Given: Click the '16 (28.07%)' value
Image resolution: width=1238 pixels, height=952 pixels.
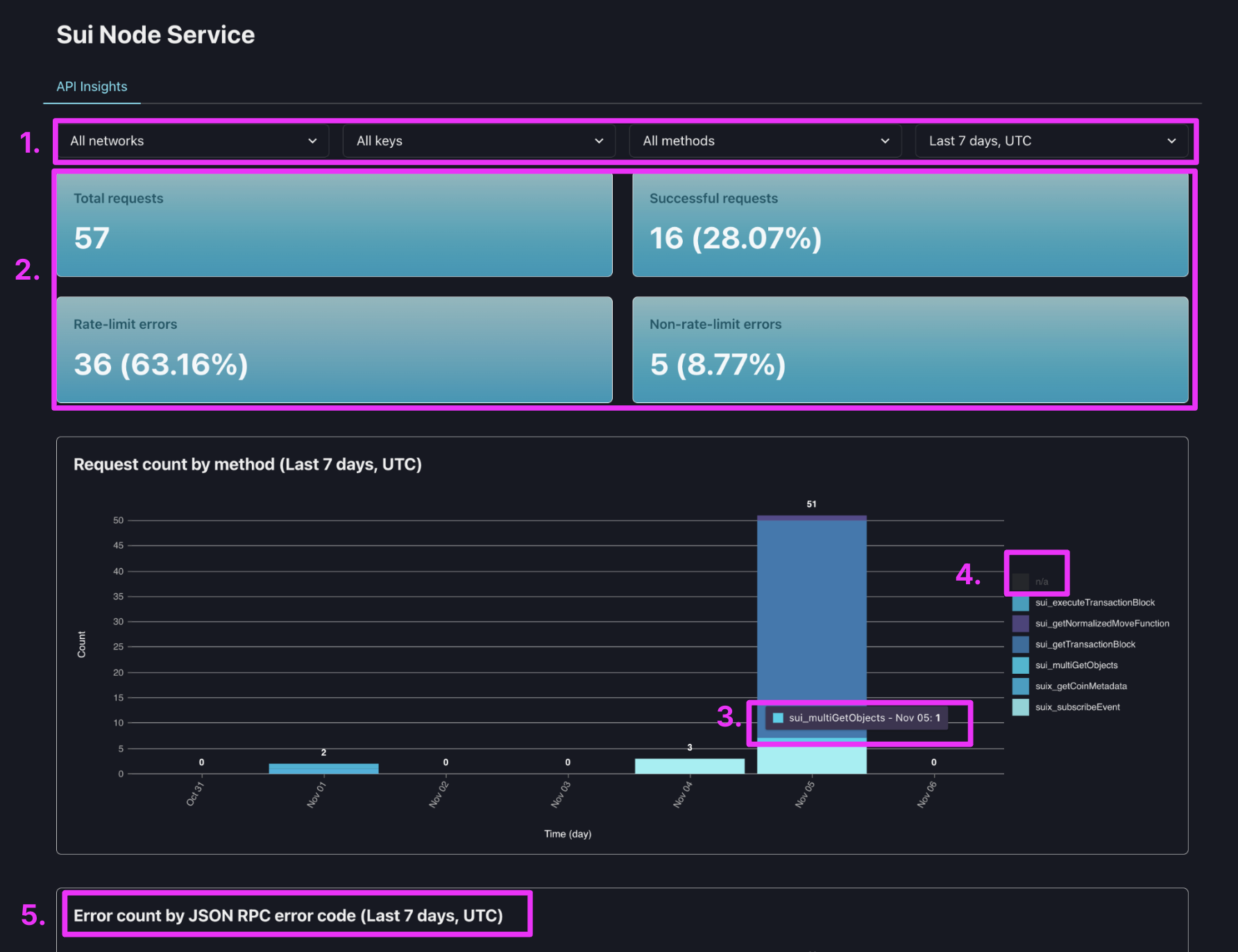Looking at the screenshot, I should click(736, 239).
